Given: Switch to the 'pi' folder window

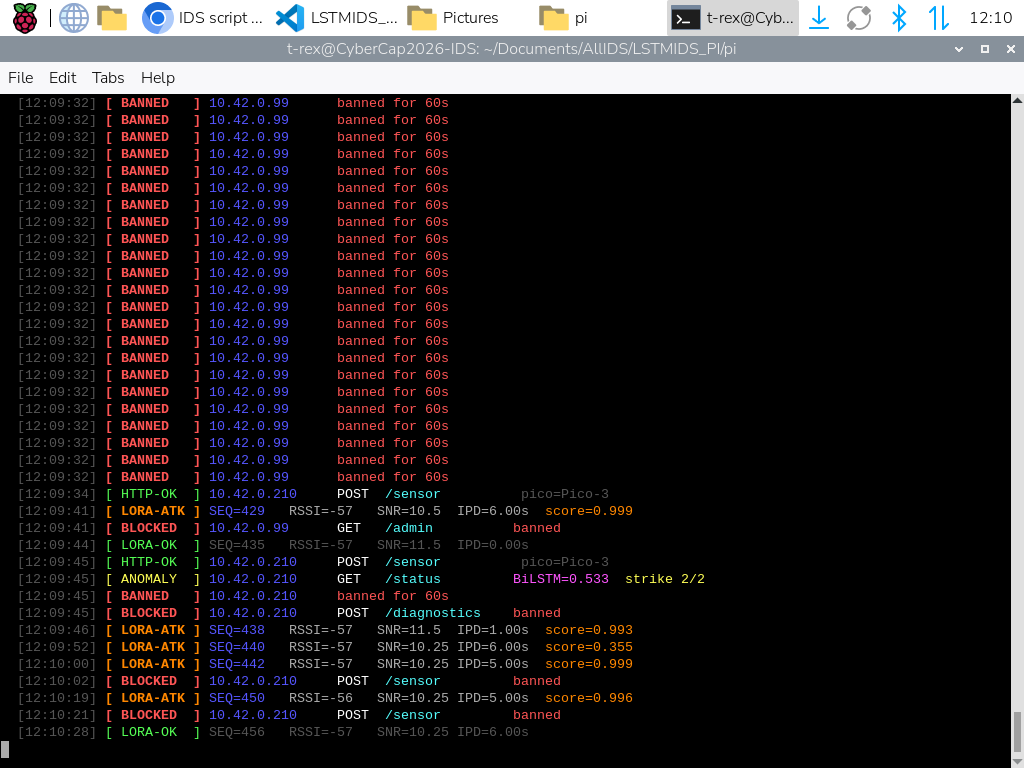Looking at the screenshot, I should tap(564, 18).
